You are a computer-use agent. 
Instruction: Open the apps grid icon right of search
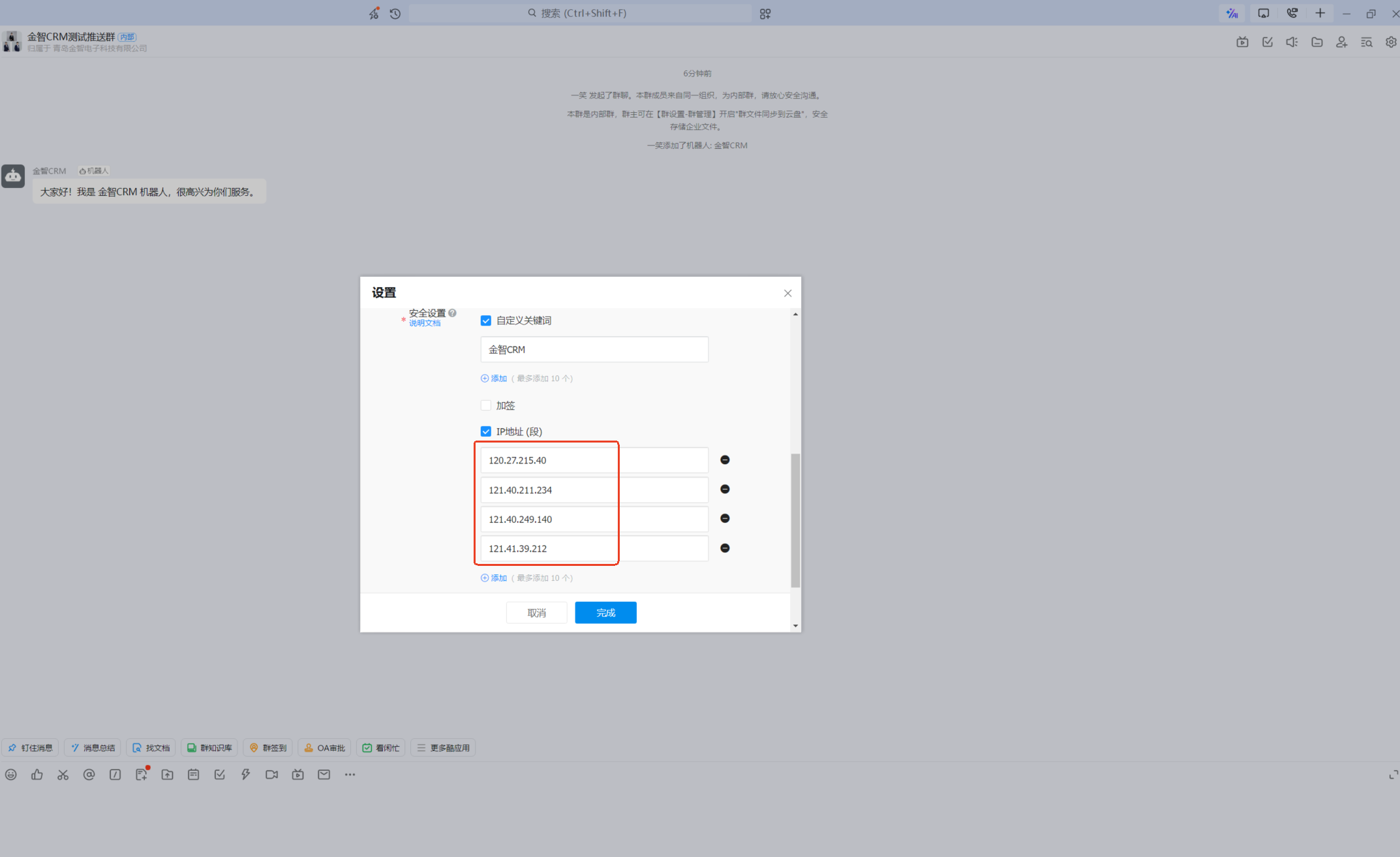(x=765, y=13)
